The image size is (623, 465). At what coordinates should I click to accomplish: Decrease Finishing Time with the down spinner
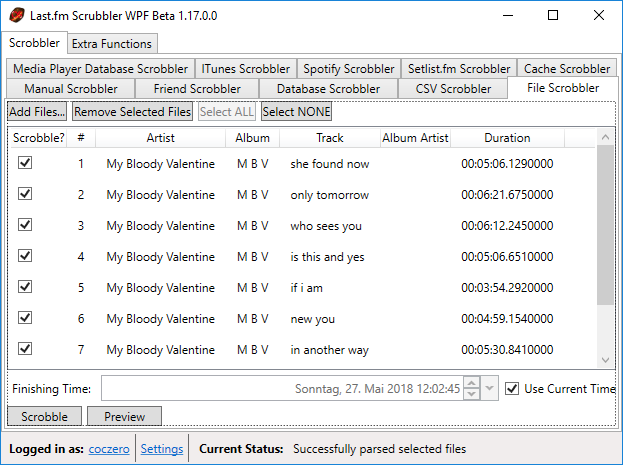472,394
